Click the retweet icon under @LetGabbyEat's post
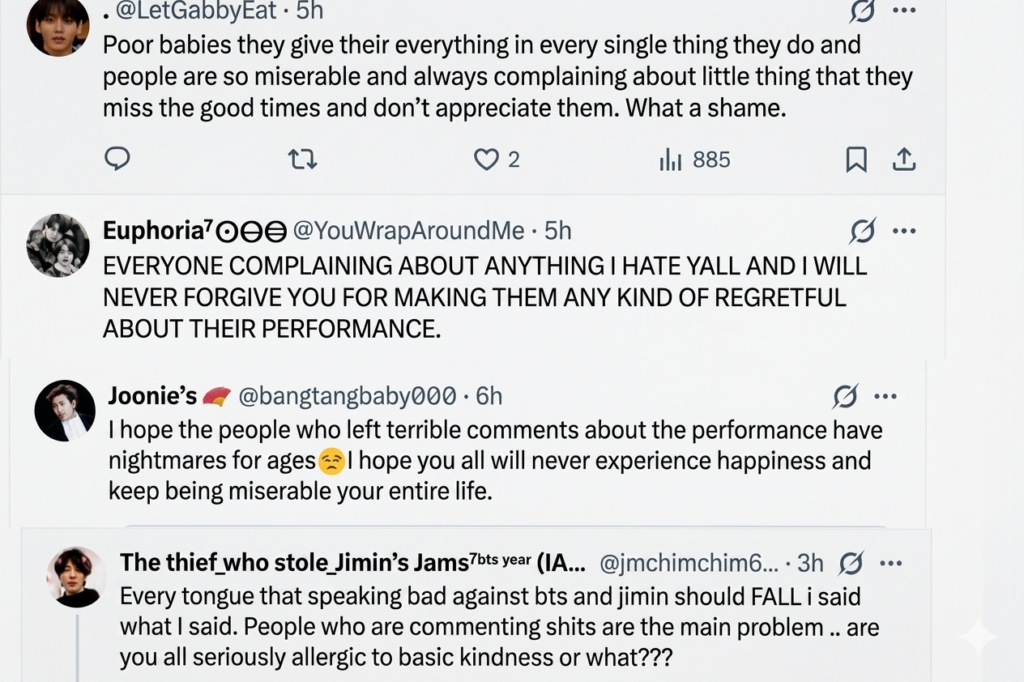Screen dimensions: 1024x682 click(302, 158)
